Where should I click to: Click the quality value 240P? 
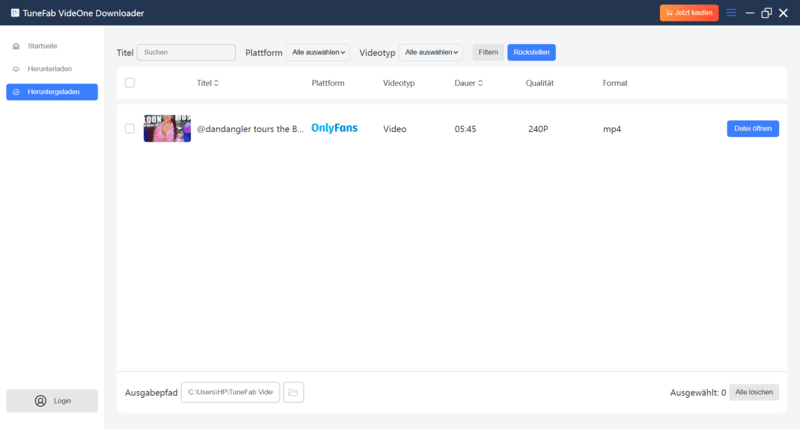pos(538,129)
